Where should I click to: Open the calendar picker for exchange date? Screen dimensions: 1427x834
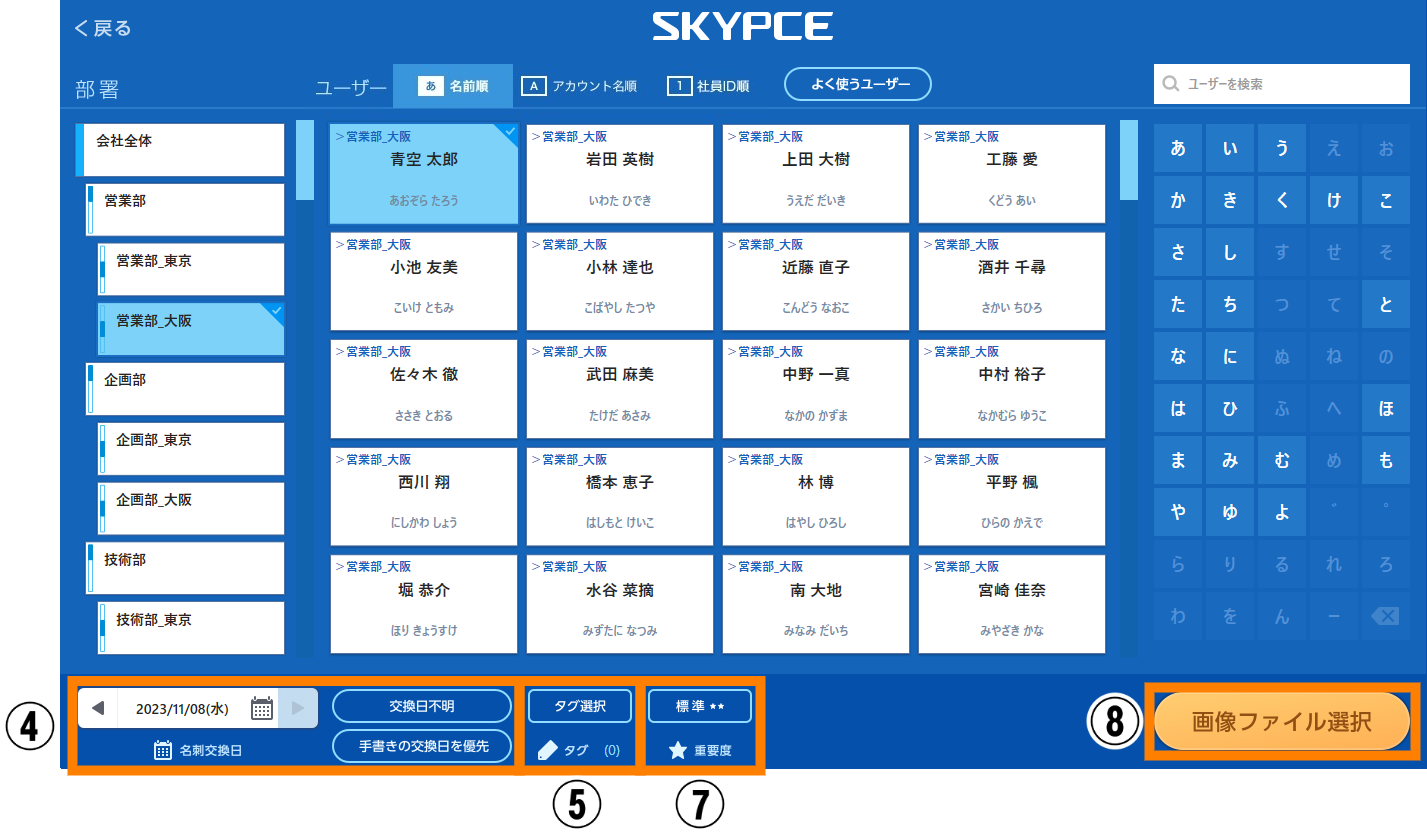point(262,708)
